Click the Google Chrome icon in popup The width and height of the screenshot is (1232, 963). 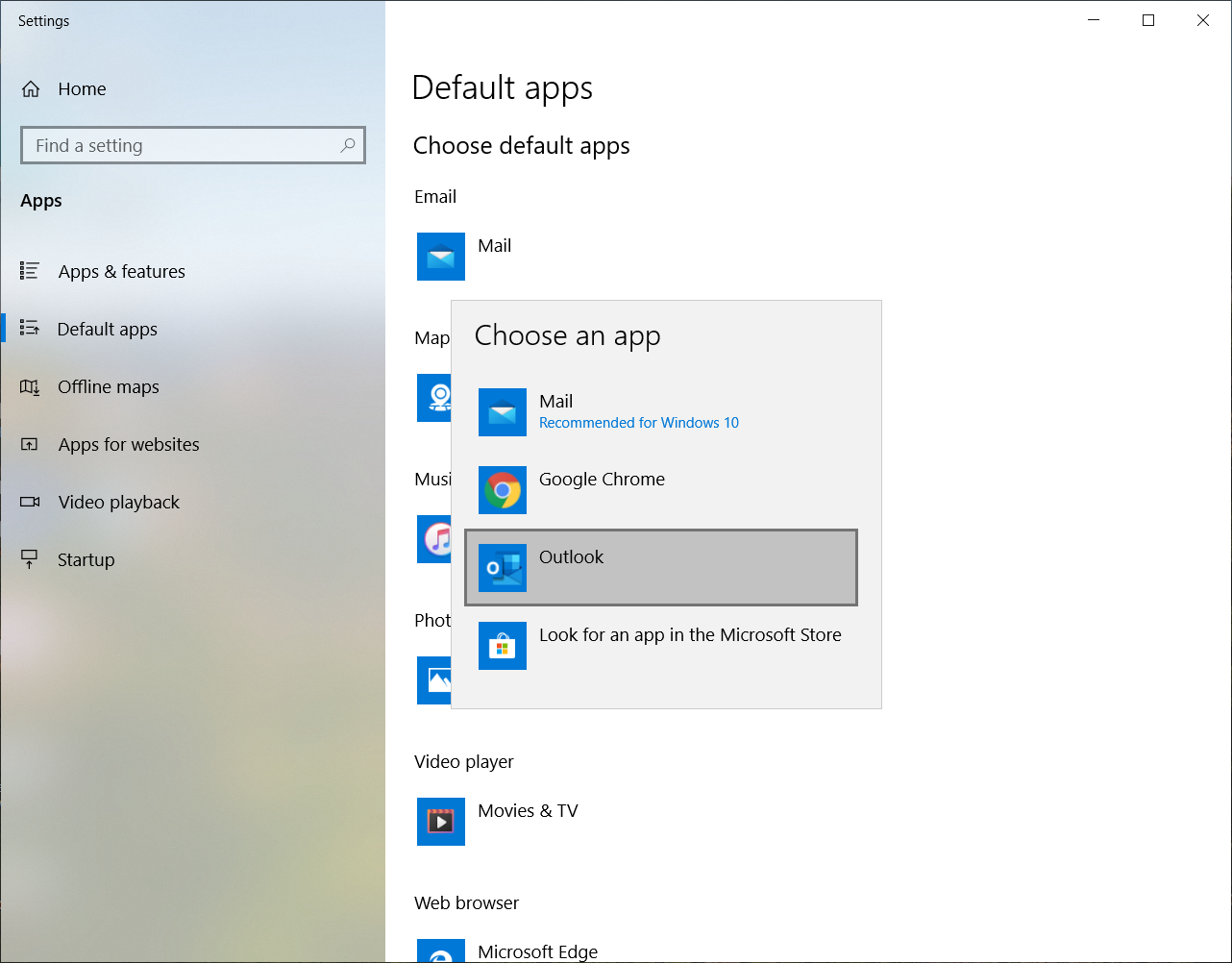click(503, 490)
